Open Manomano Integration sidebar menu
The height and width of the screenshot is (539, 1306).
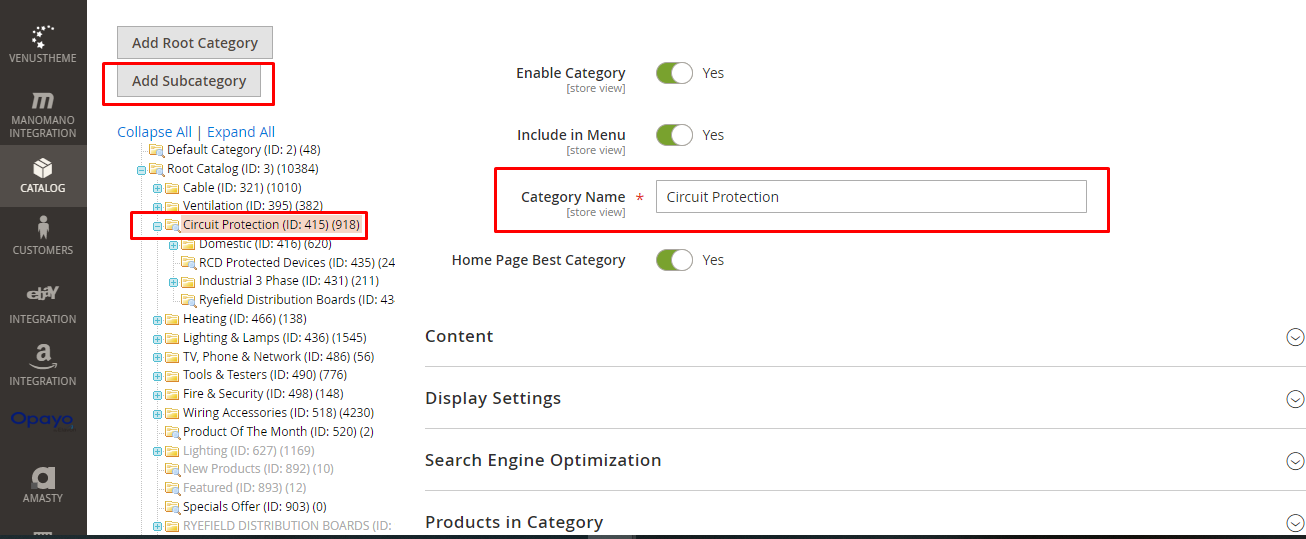click(x=43, y=115)
